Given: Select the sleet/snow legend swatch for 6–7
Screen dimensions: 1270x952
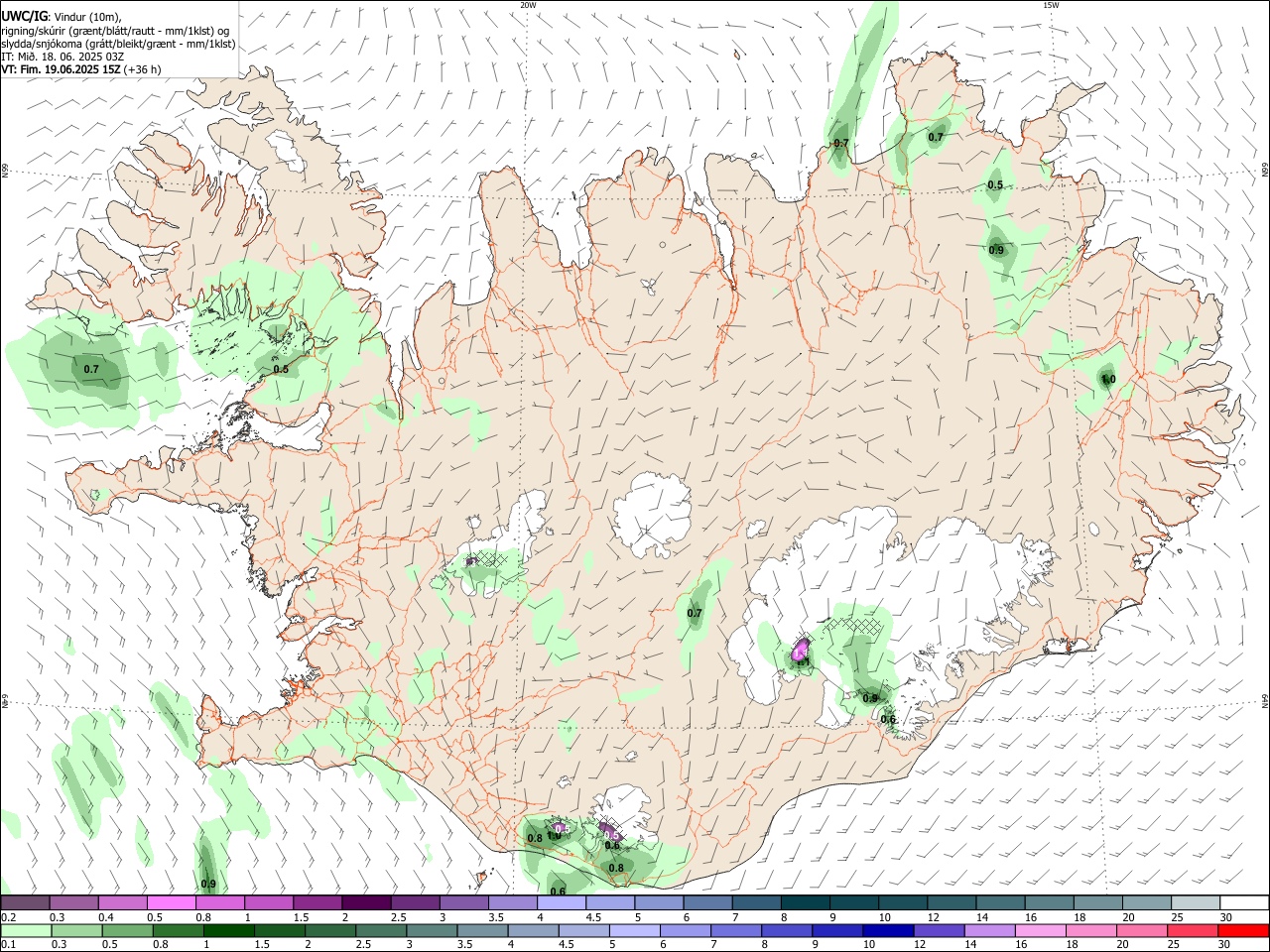Looking at the screenshot, I should (707, 903).
